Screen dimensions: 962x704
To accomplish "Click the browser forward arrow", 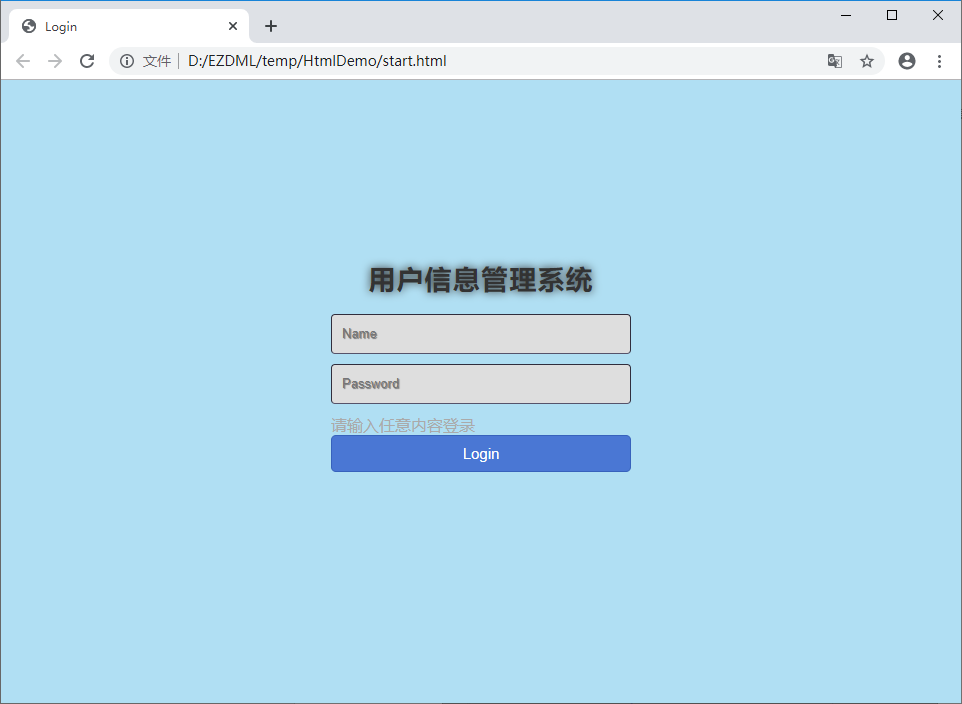I will [x=55, y=61].
